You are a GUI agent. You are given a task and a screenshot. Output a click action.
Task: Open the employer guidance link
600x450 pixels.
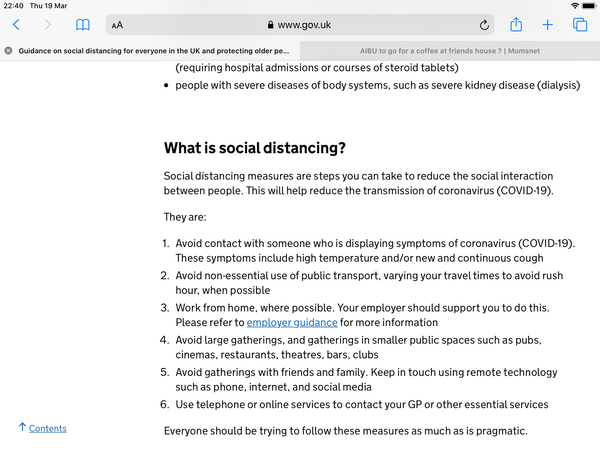(291, 323)
